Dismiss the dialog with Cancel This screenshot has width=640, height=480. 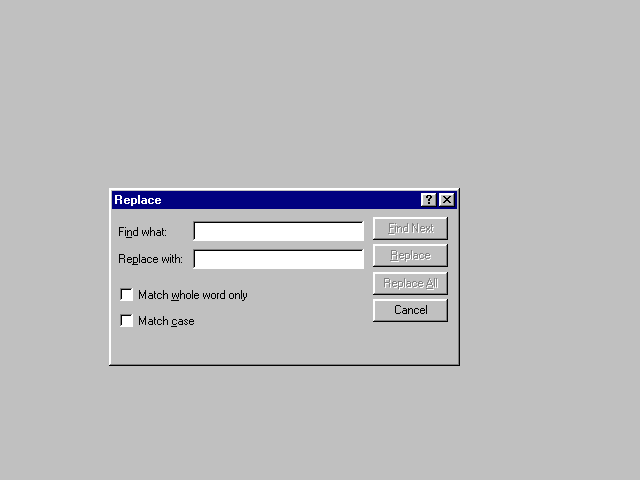point(410,310)
